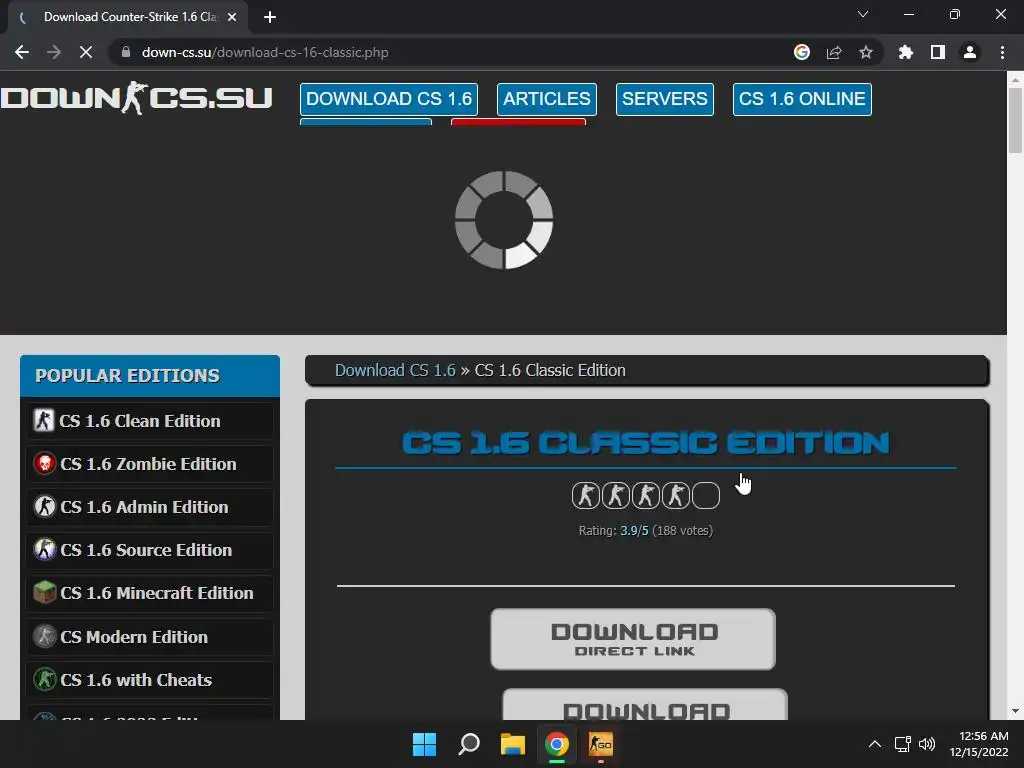Open the CS 1.6 ONLINE menu item
Screen dimensions: 1024x768
point(802,99)
